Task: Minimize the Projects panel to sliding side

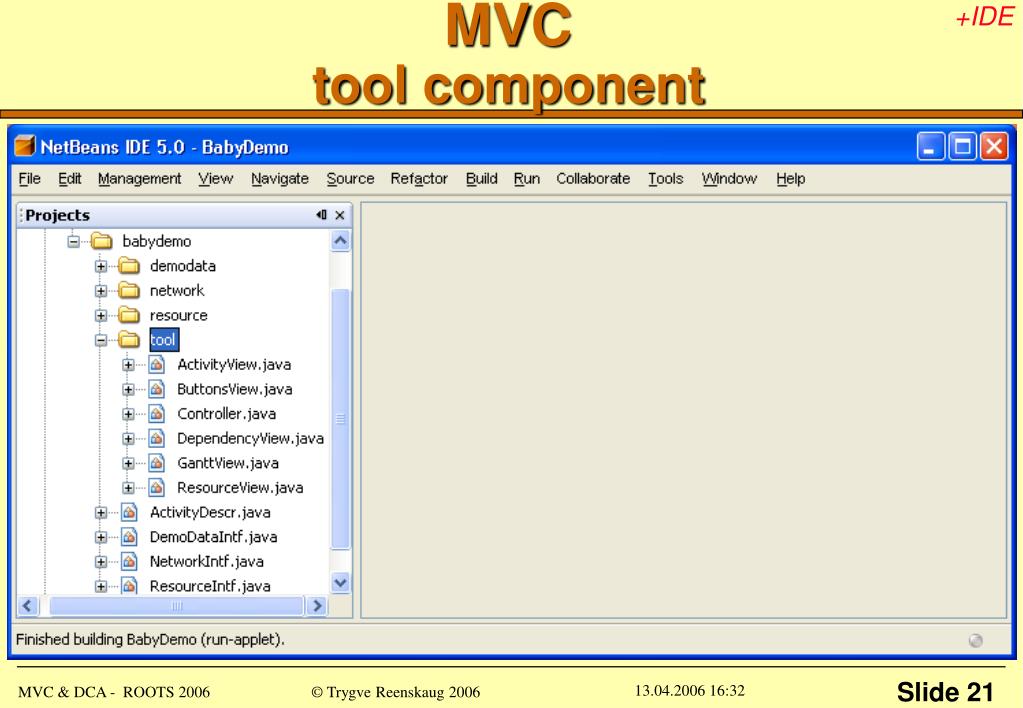Action: click(x=322, y=215)
